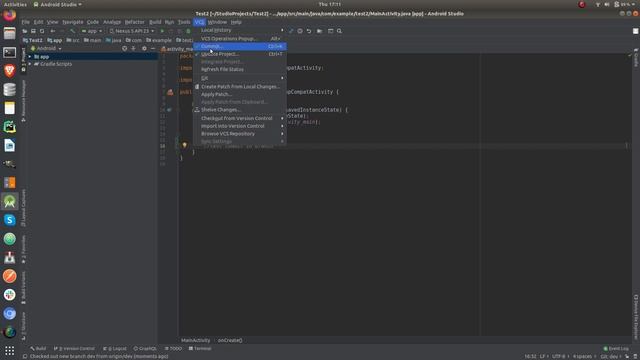Open the Window menu

coord(217,22)
